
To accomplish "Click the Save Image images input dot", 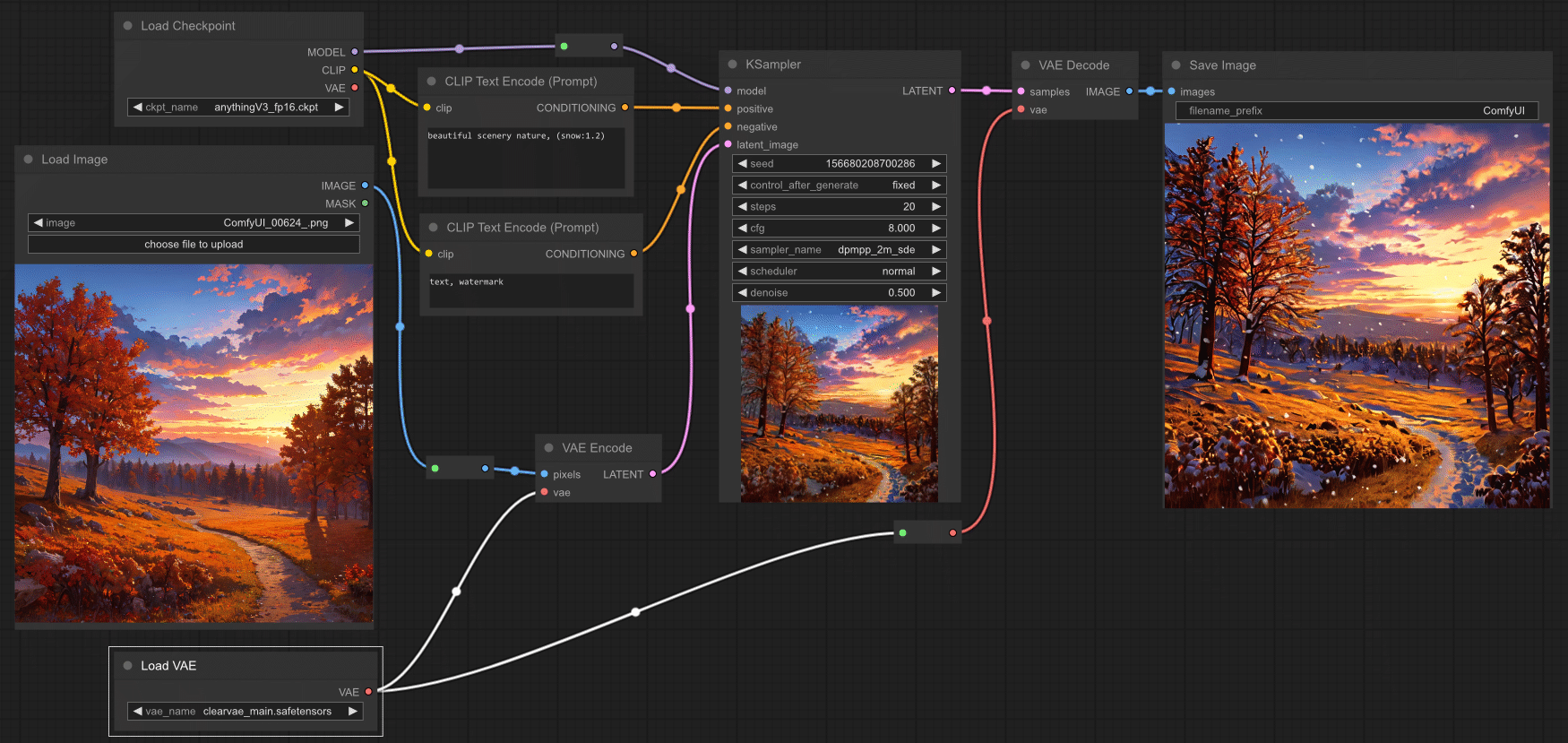I will point(1171,91).
